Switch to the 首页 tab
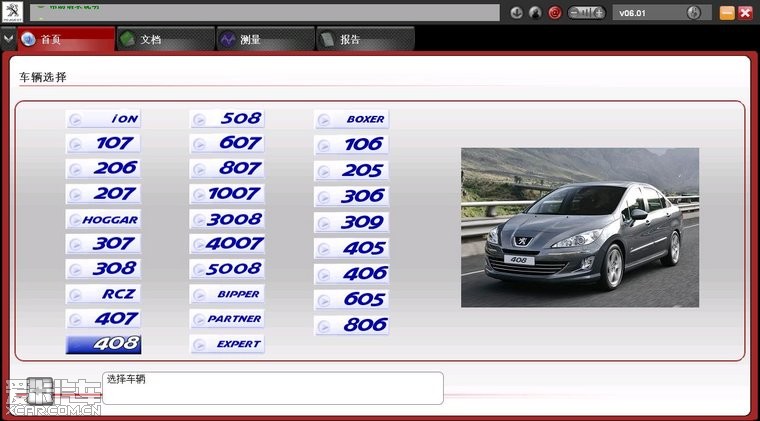Viewport: 760px width, 421px height. click(66, 39)
